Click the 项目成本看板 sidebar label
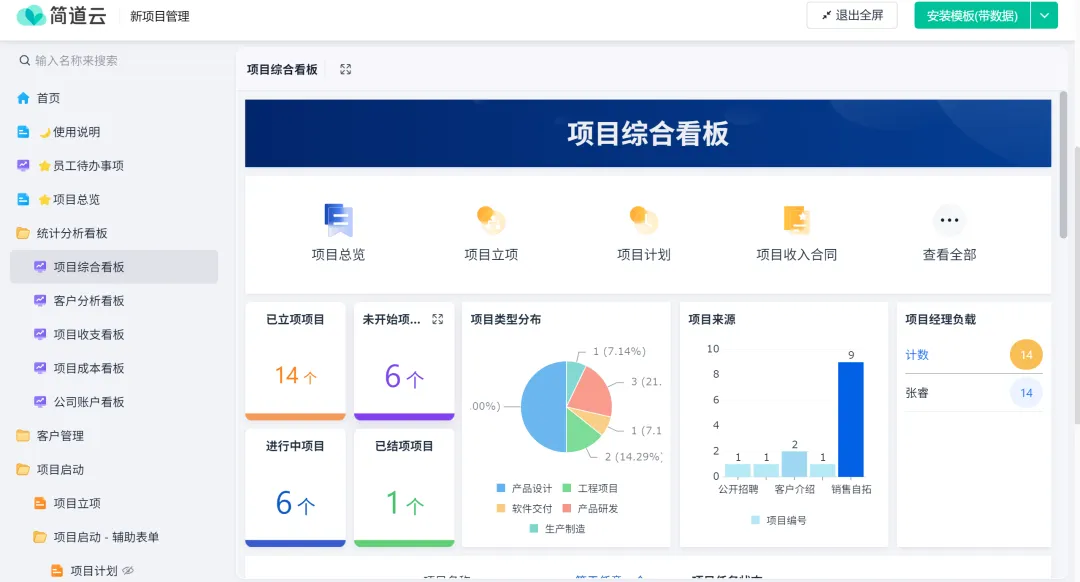This screenshot has width=1080, height=582. click(89, 368)
